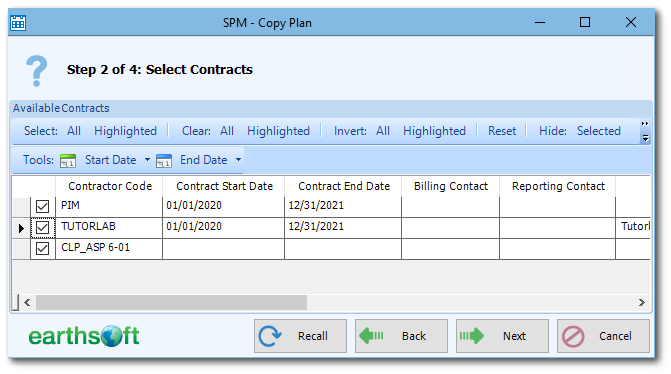This screenshot has height=374, width=671.
Task: Open the Start Date dropdown arrow
Action: point(147,160)
